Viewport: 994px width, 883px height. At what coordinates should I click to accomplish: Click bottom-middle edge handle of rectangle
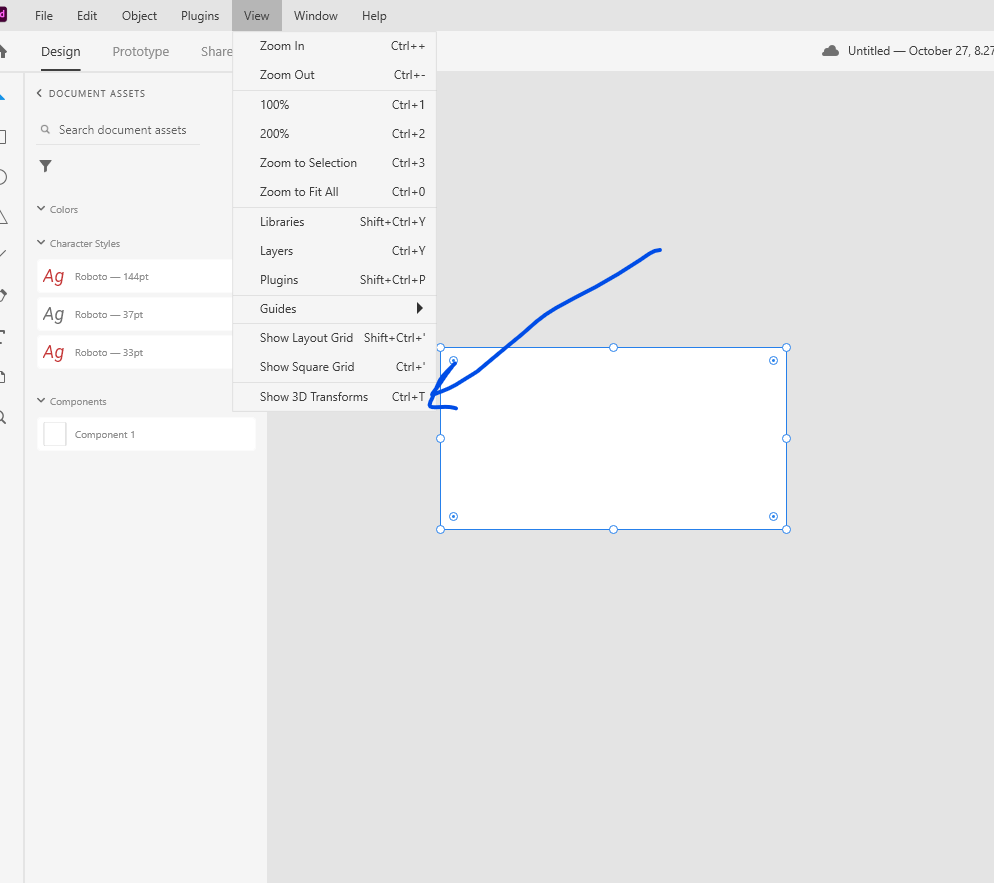click(x=613, y=529)
